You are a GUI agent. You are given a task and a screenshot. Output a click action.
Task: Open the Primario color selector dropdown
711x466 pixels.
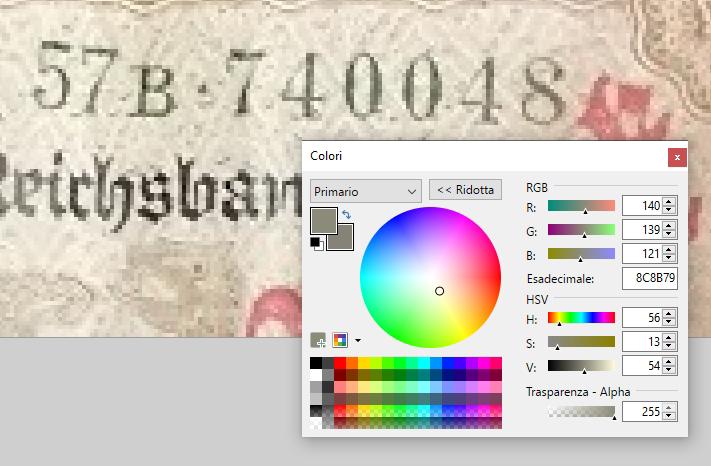click(x=366, y=190)
